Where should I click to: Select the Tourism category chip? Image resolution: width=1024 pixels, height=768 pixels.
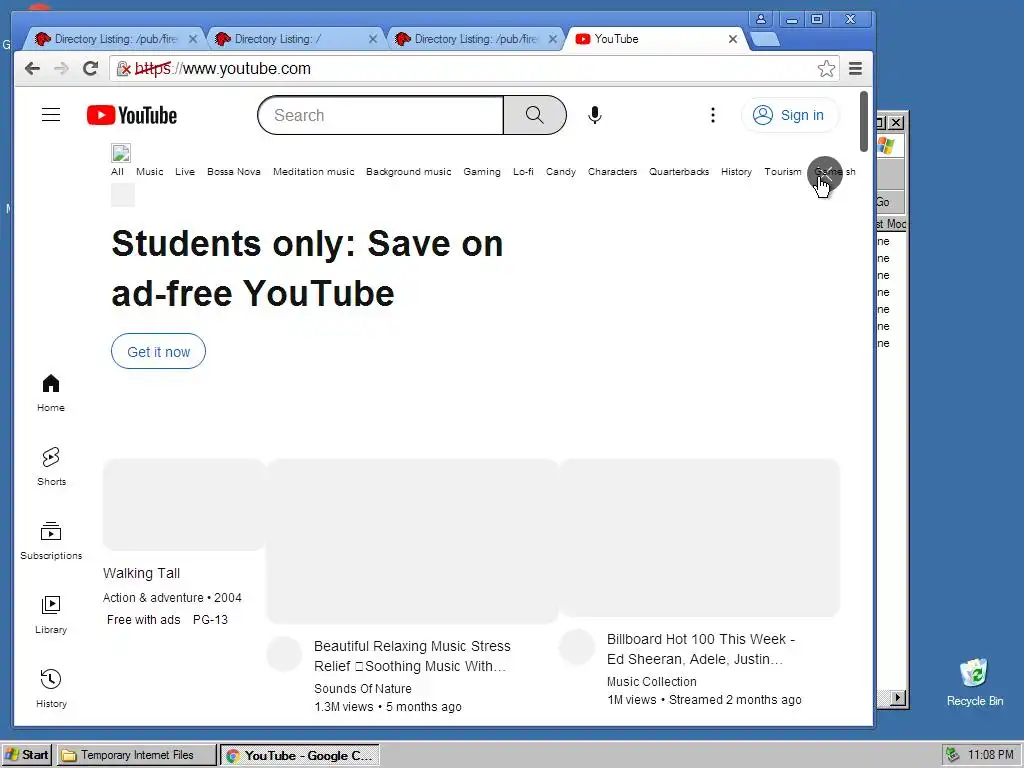[x=783, y=172]
